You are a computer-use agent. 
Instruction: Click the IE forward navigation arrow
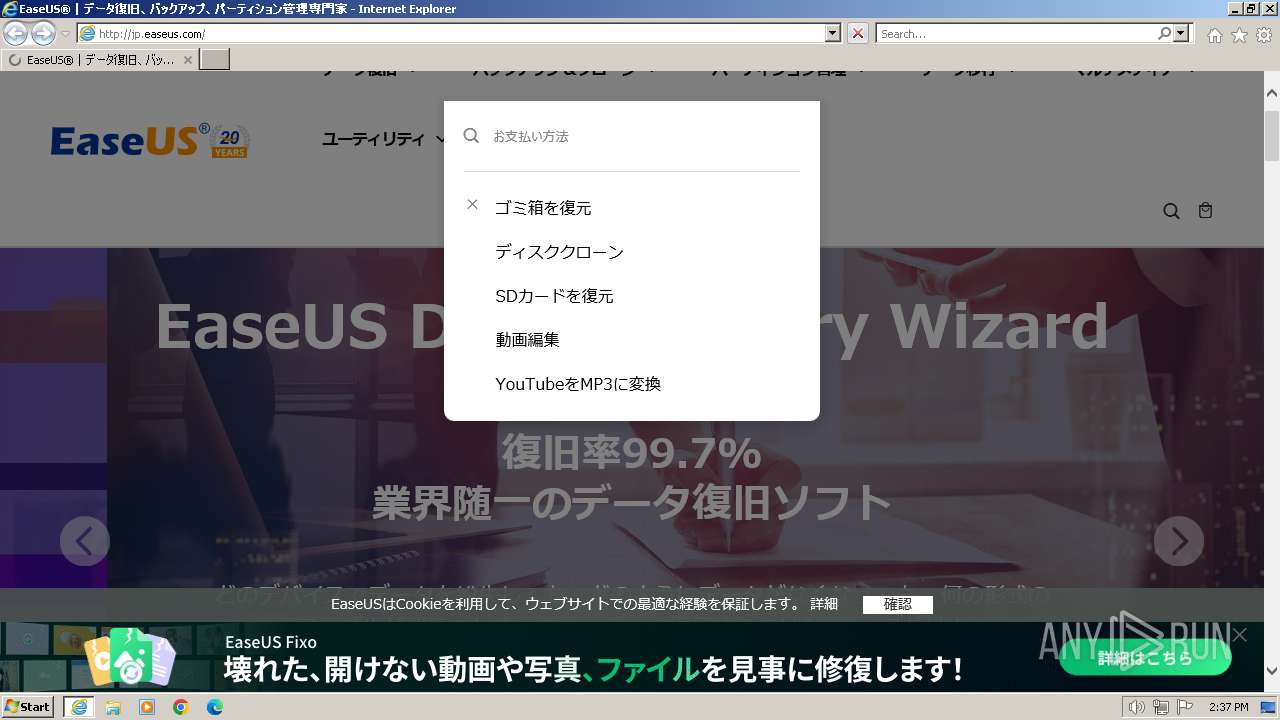(x=43, y=34)
